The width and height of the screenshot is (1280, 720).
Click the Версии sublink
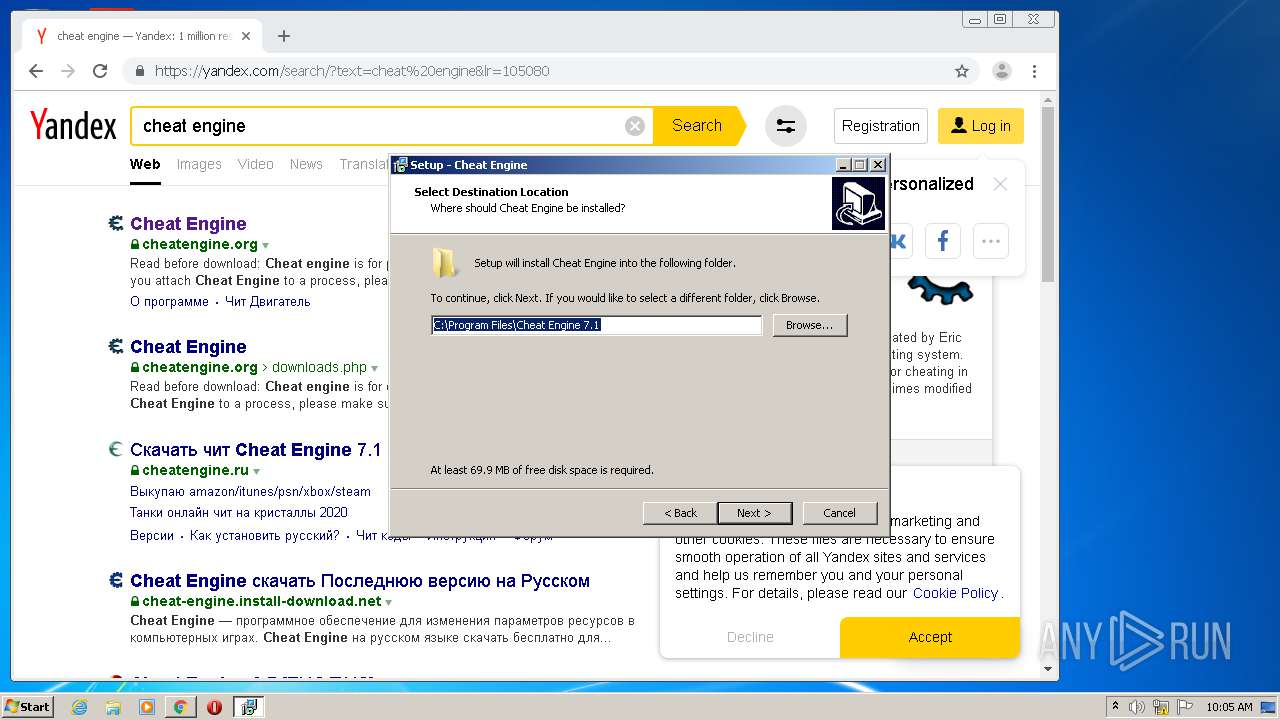(152, 536)
